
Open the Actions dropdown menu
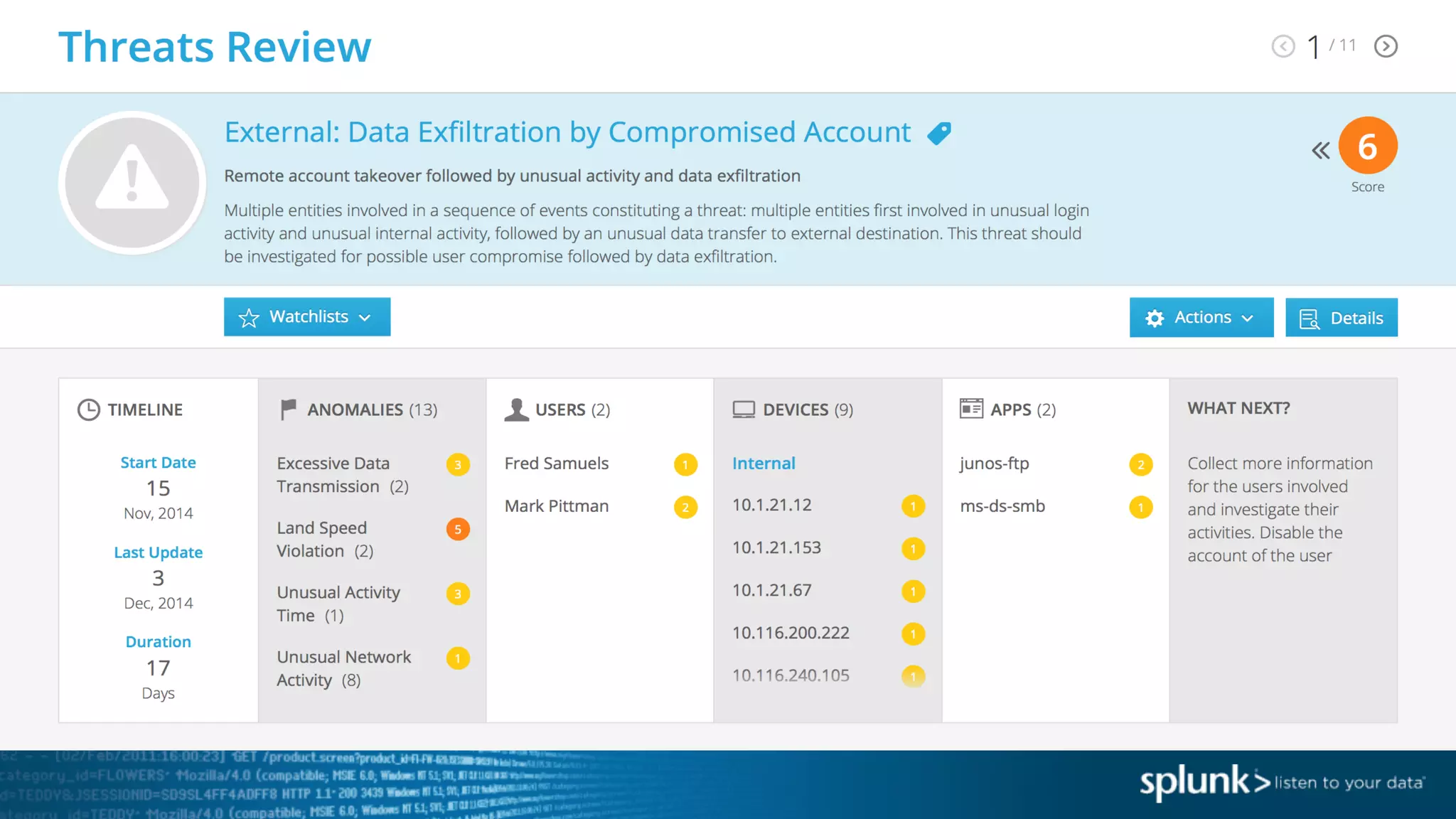pos(1201,318)
